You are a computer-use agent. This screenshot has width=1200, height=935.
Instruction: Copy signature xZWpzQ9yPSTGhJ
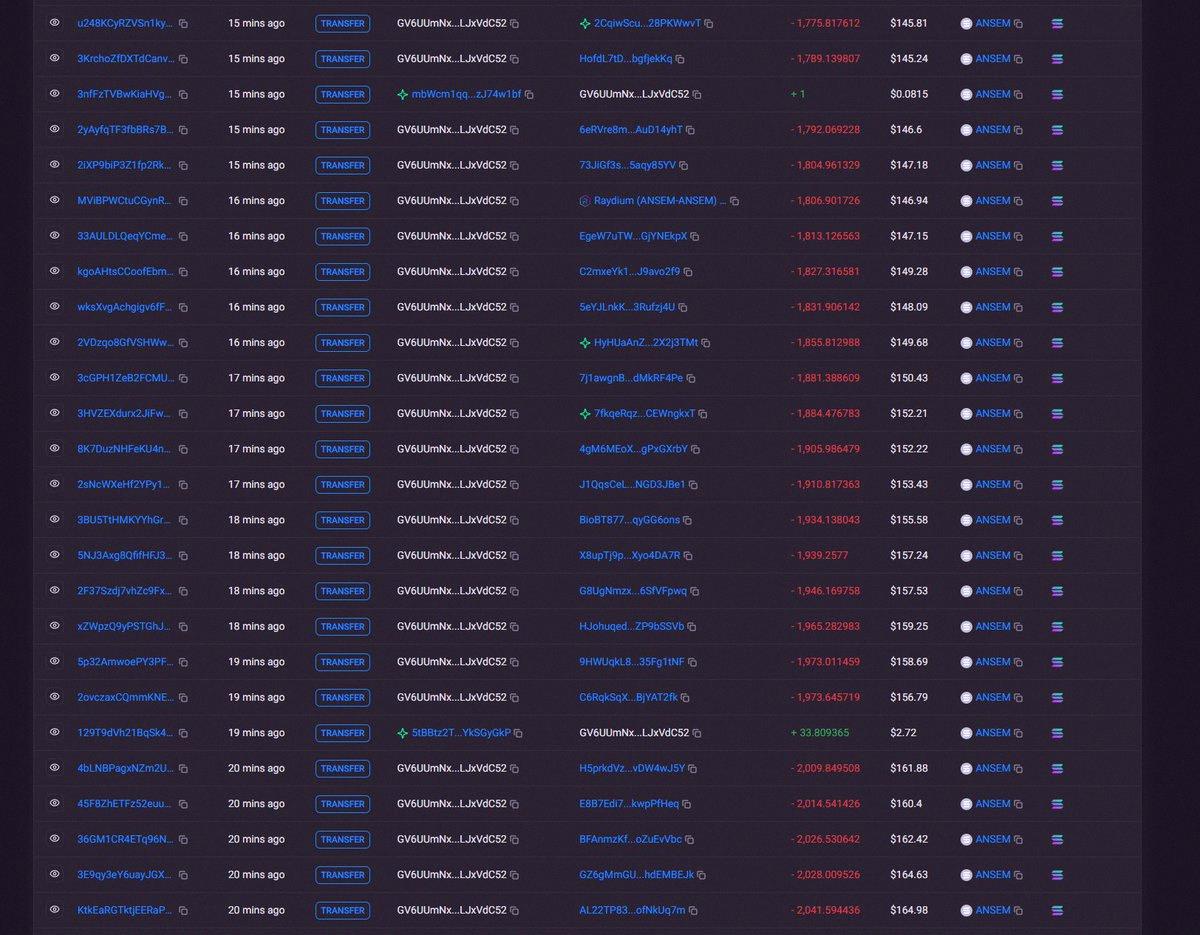183,626
